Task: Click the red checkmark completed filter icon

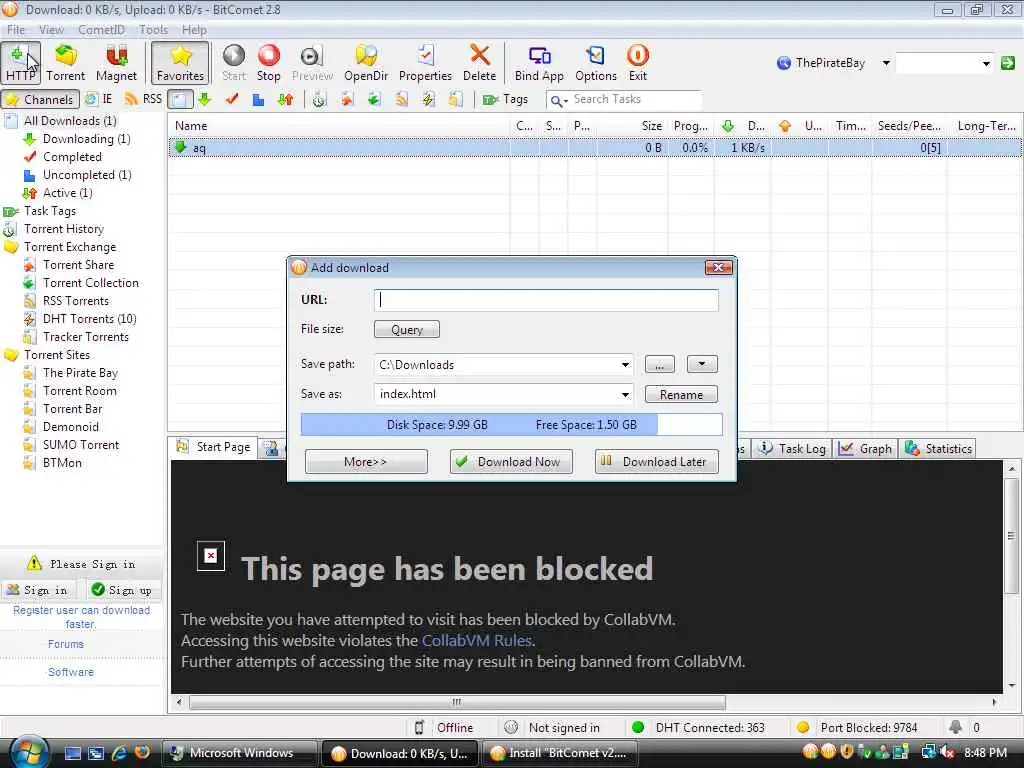Action: point(232,99)
